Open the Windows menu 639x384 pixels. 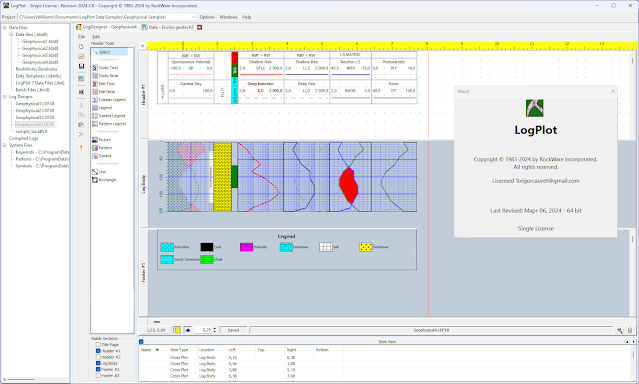[228, 17]
